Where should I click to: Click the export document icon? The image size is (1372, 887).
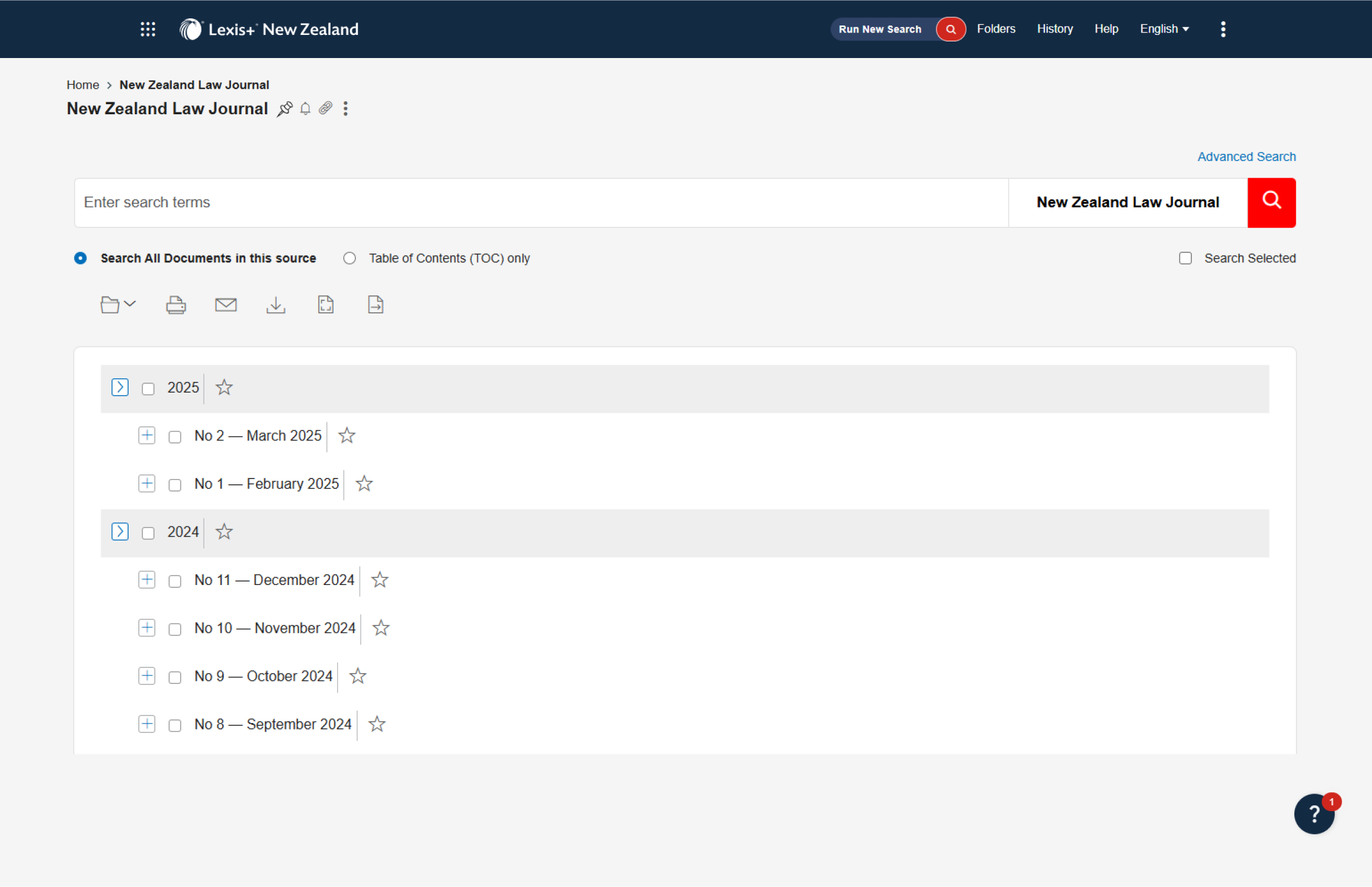376,305
